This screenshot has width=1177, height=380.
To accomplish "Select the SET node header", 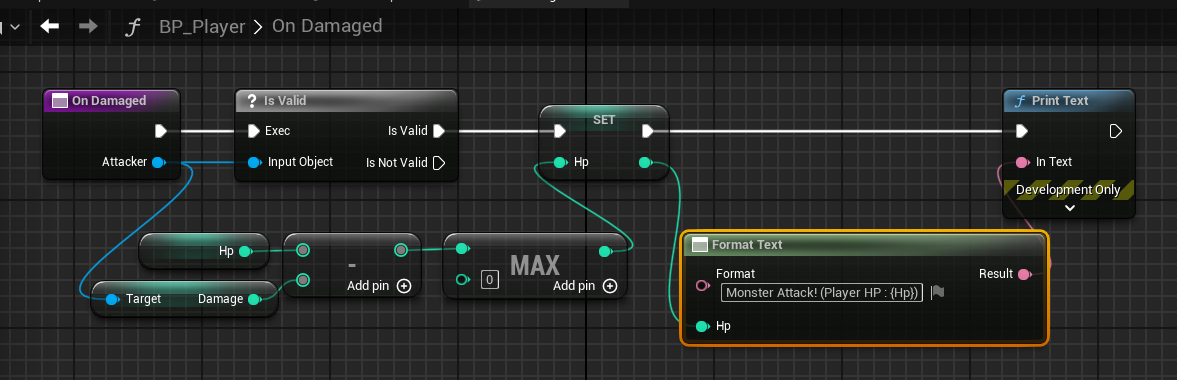I will point(604,118).
